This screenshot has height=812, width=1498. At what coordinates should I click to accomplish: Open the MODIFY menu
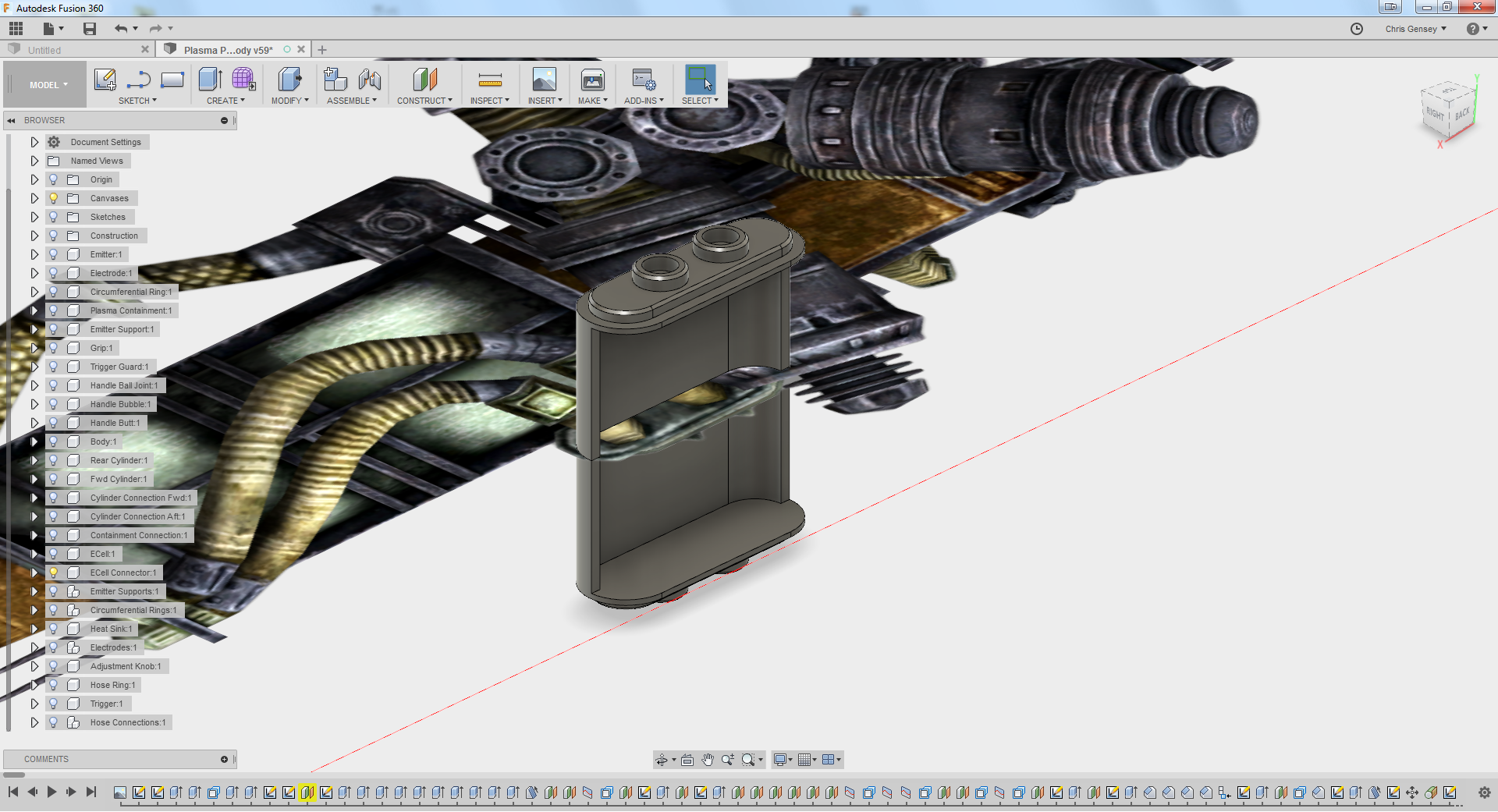point(289,101)
